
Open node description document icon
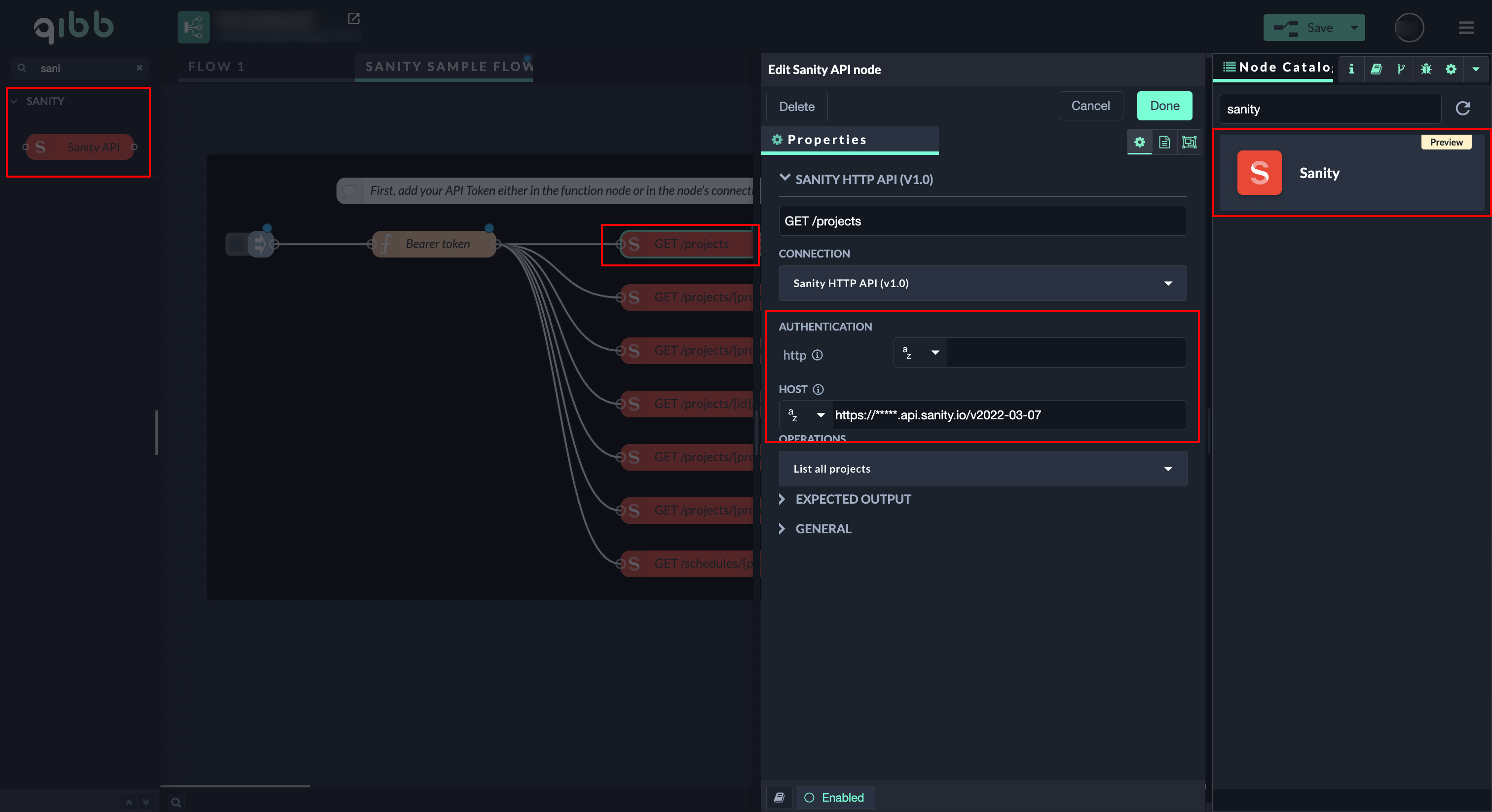(x=1164, y=142)
